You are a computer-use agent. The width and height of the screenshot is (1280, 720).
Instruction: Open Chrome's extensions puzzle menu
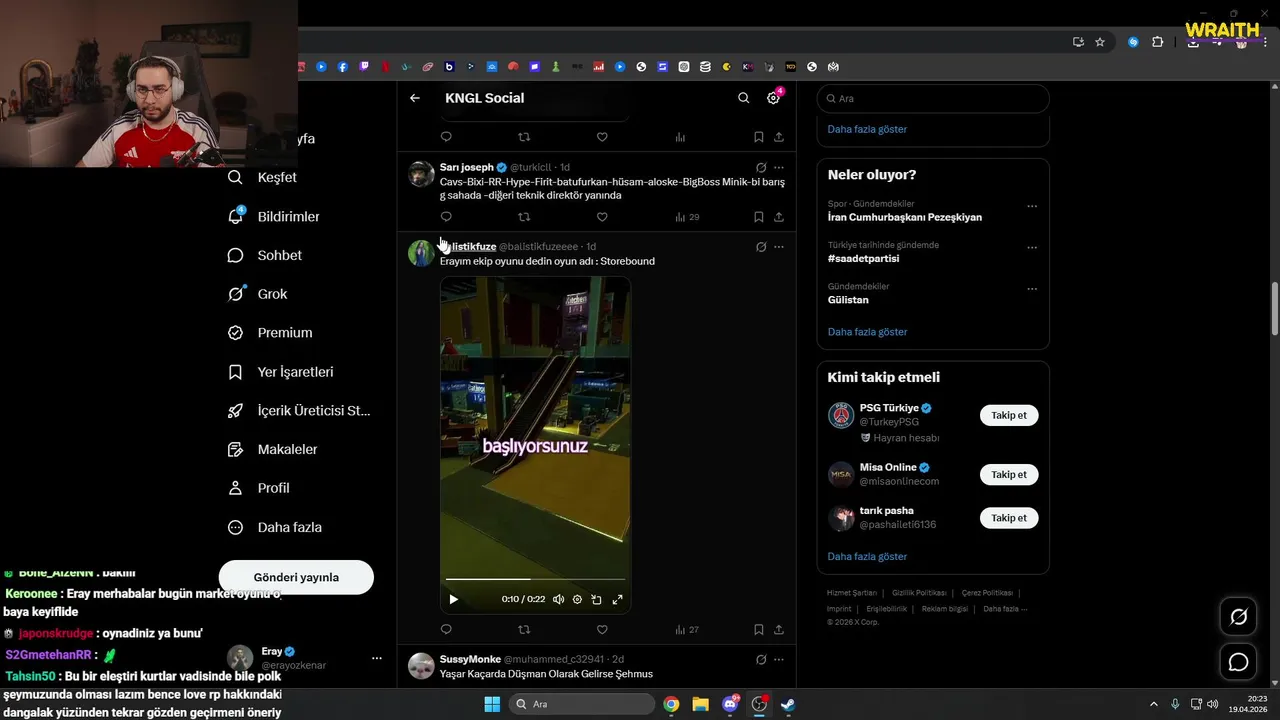tap(1158, 42)
